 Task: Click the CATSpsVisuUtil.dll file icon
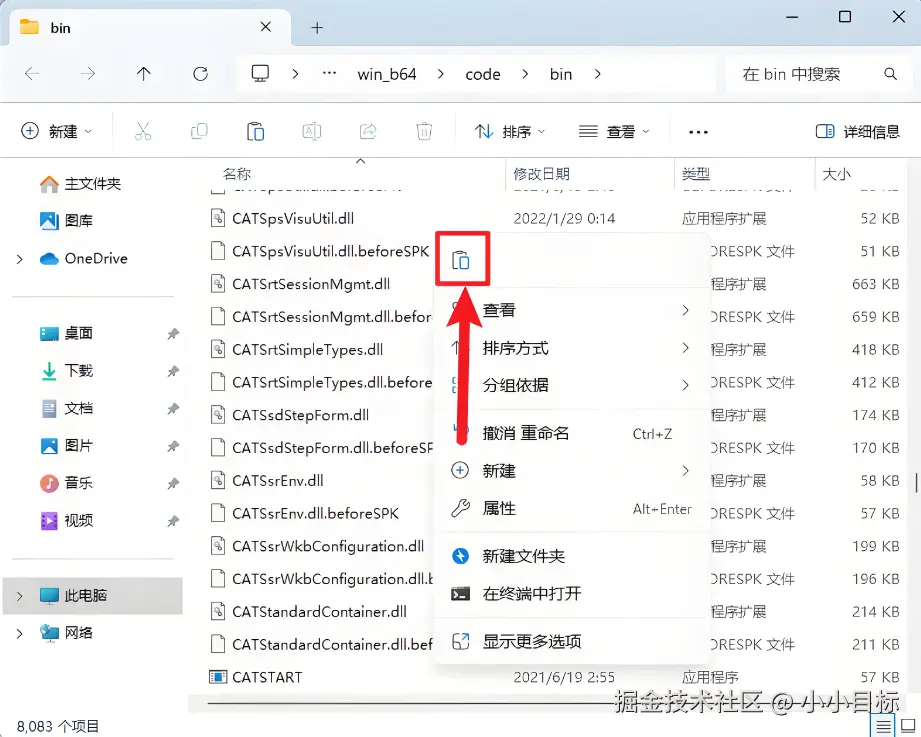pyautogui.click(x=218, y=218)
